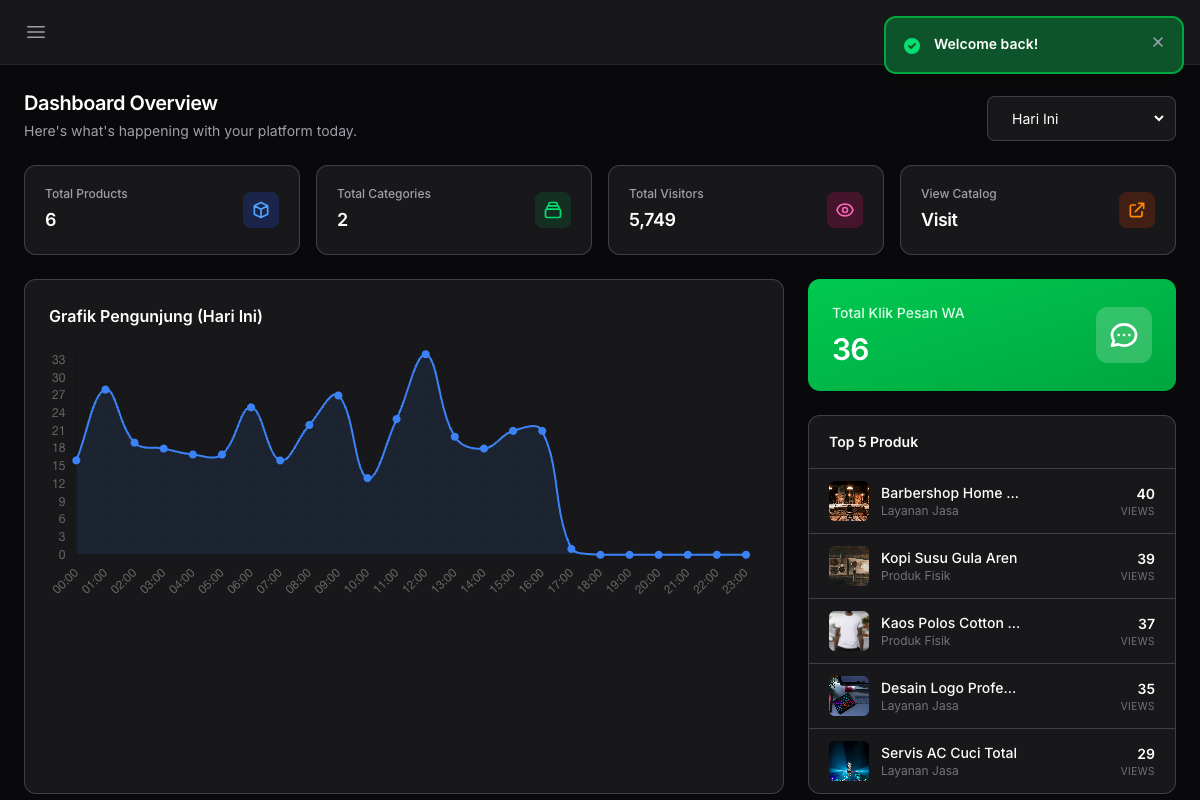Click the chart data point at 06:00
This screenshot has height=800, width=1200.
point(251,407)
